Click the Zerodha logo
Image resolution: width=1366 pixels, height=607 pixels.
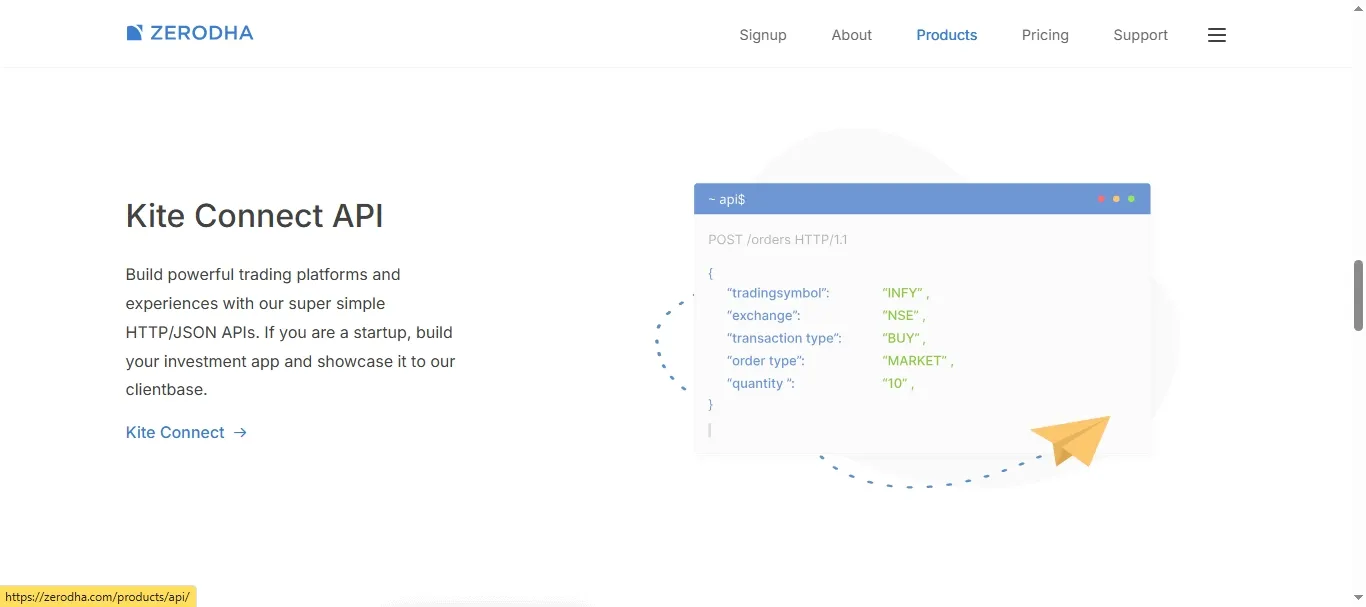pos(190,33)
